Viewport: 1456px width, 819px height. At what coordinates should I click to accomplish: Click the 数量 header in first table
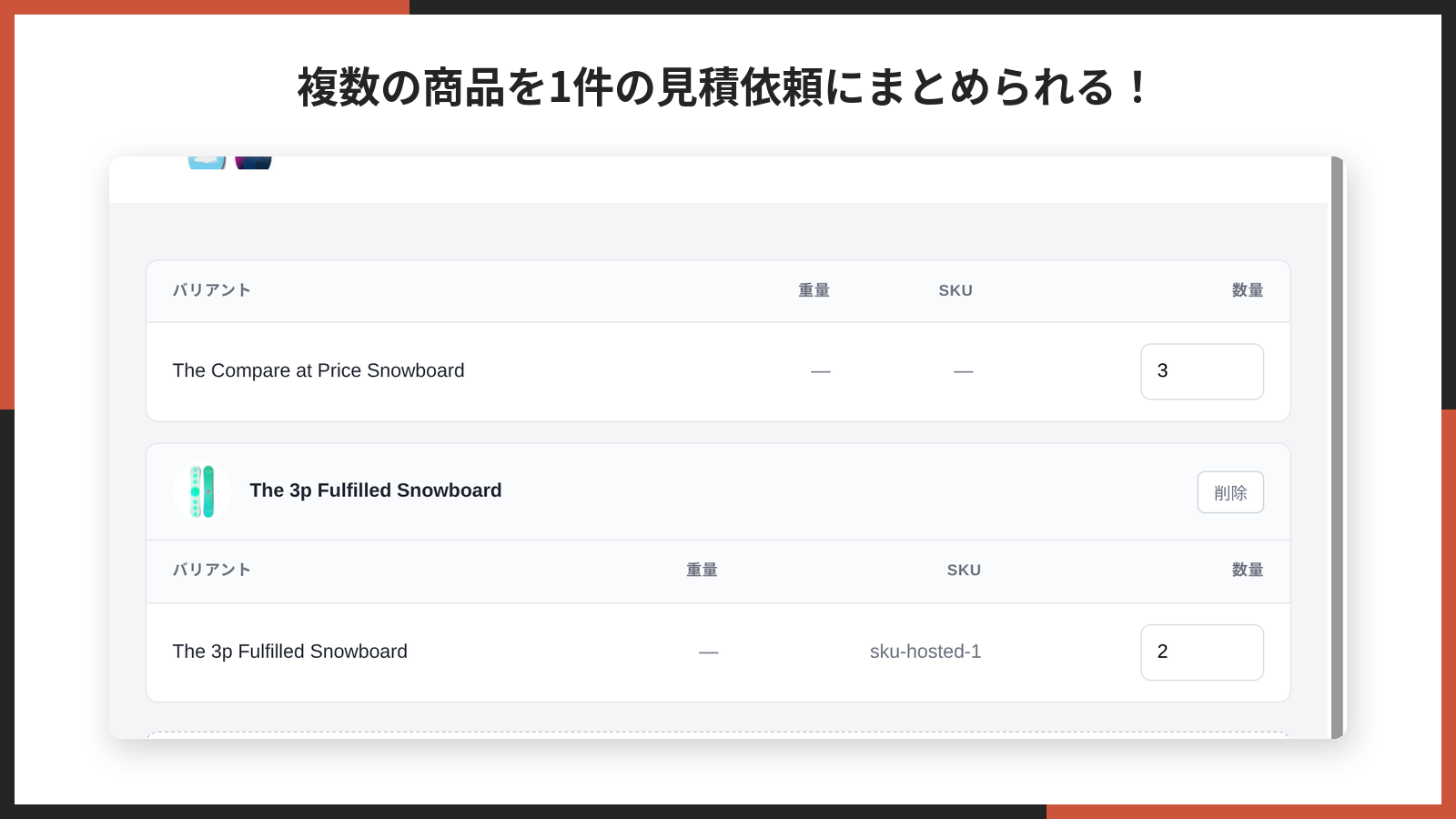coord(1248,290)
